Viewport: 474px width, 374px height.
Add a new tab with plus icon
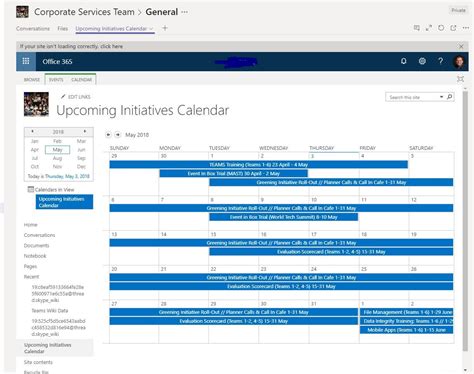165,28
